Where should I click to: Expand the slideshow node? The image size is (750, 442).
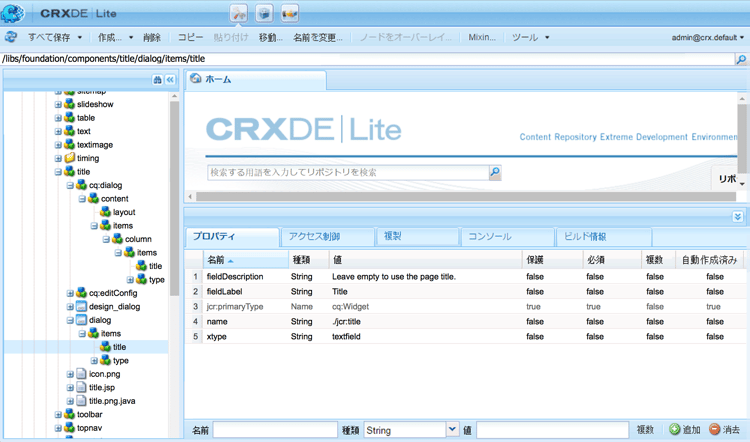58,104
